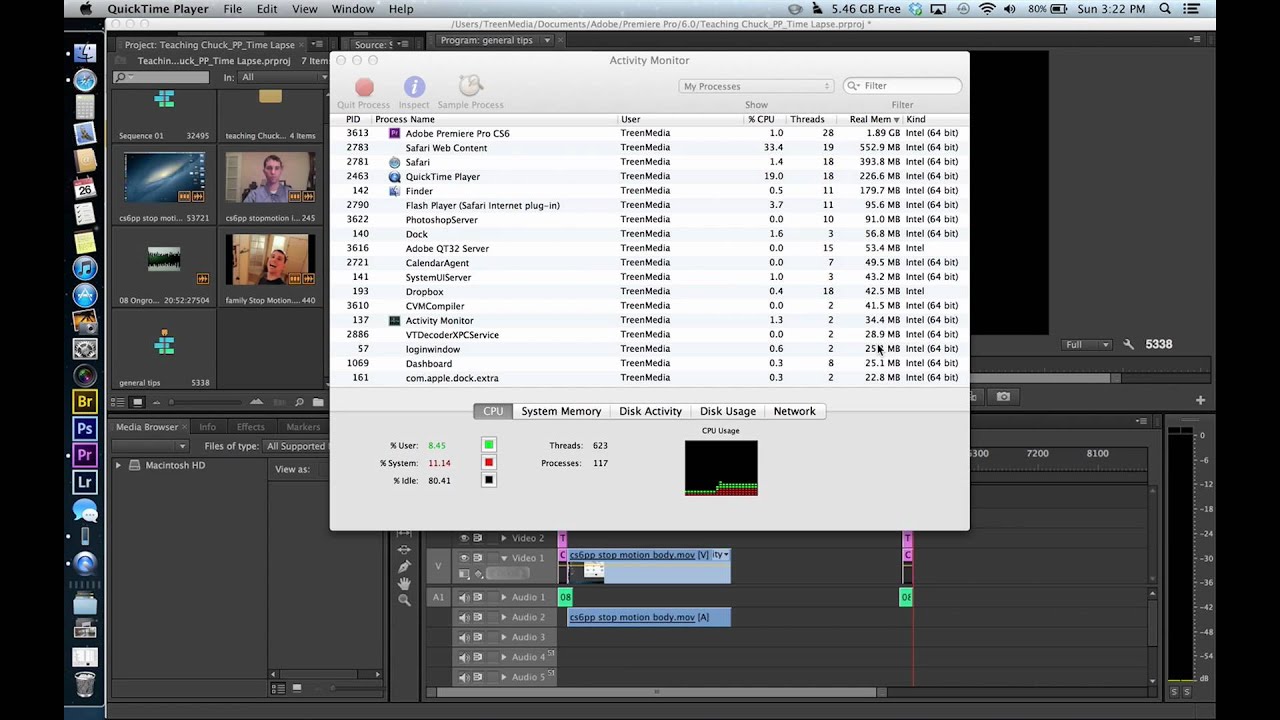Click the timeline horizontal zoom scrollbar
Viewport: 1280px width, 720px height.
pos(656,692)
